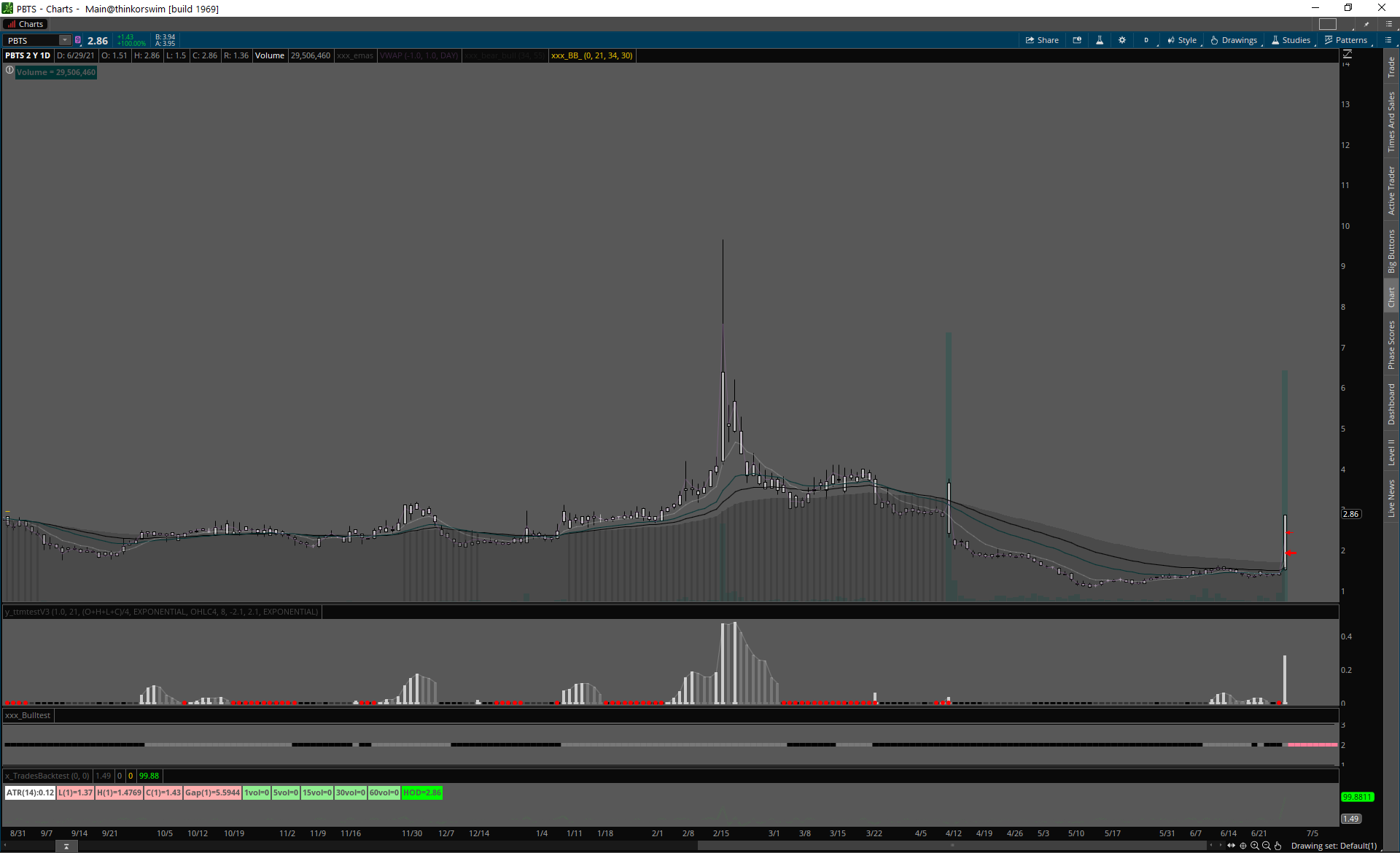Click the Share button
The width and height of the screenshot is (1400, 853).
(1042, 40)
